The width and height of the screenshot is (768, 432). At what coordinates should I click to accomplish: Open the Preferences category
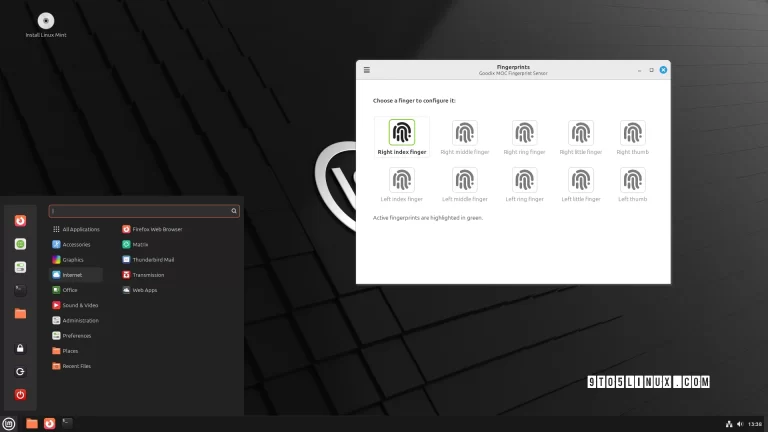pos(76,336)
